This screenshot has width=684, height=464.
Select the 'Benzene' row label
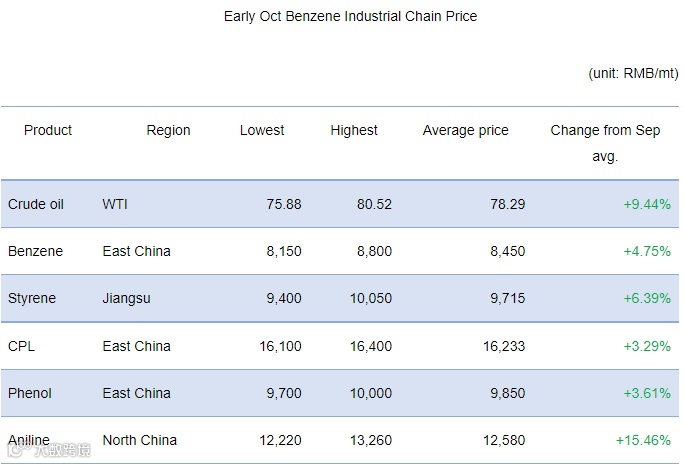[x=35, y=251]
